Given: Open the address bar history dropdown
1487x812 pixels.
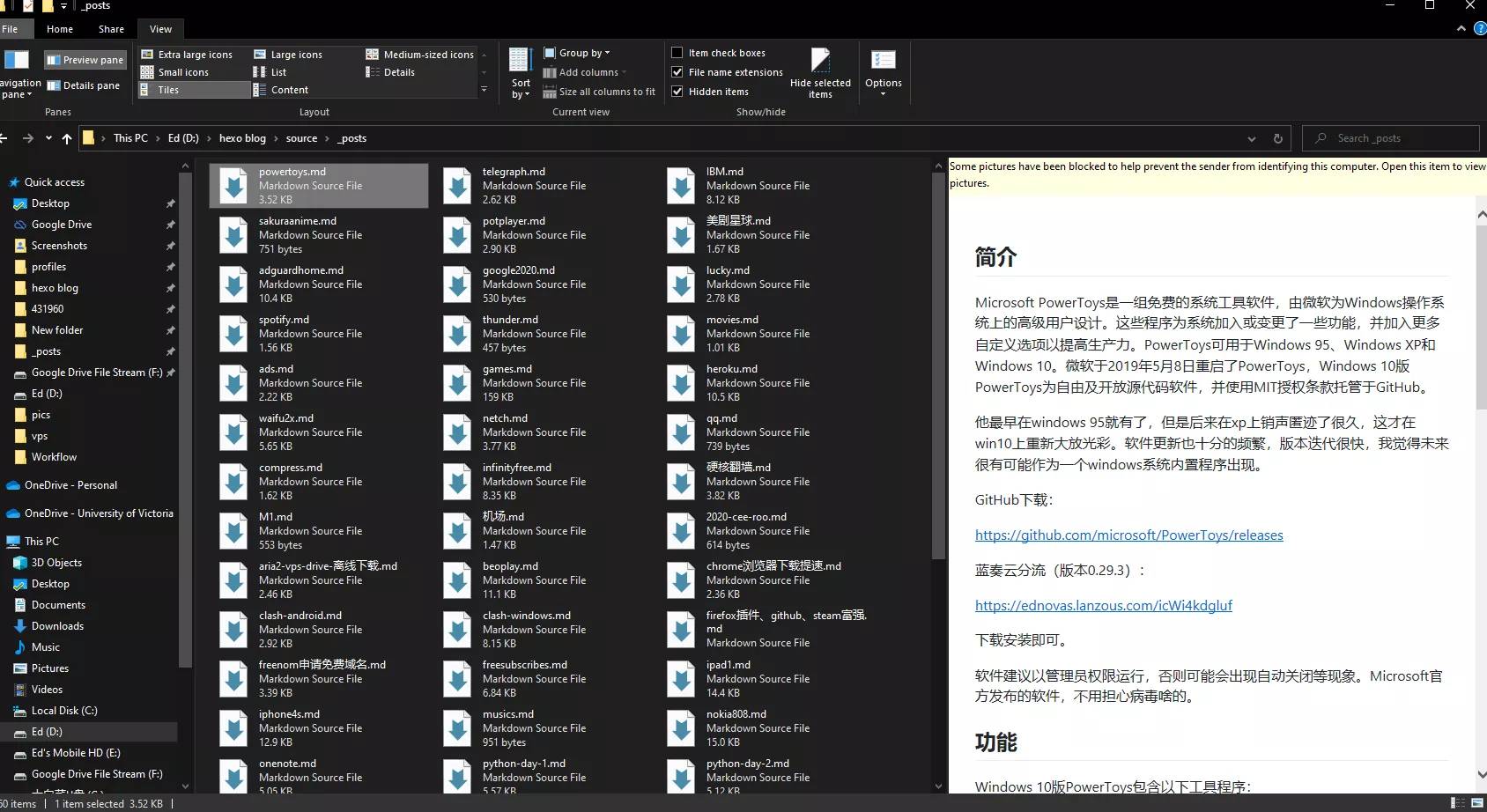Looking at the screenshot, I should [x=1252, y=138].
